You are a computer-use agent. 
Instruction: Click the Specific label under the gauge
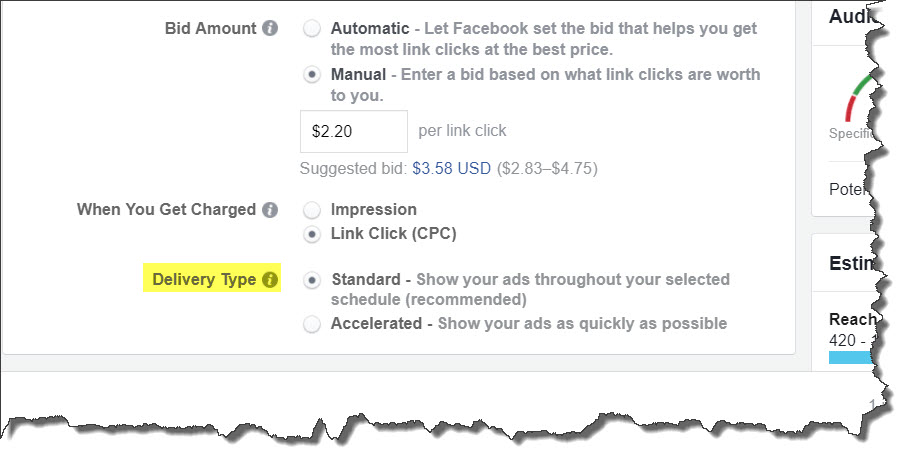(851, 133)
